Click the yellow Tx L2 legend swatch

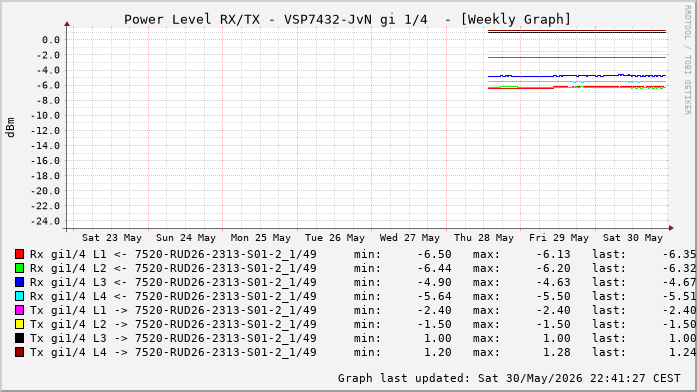click(19, 324)
